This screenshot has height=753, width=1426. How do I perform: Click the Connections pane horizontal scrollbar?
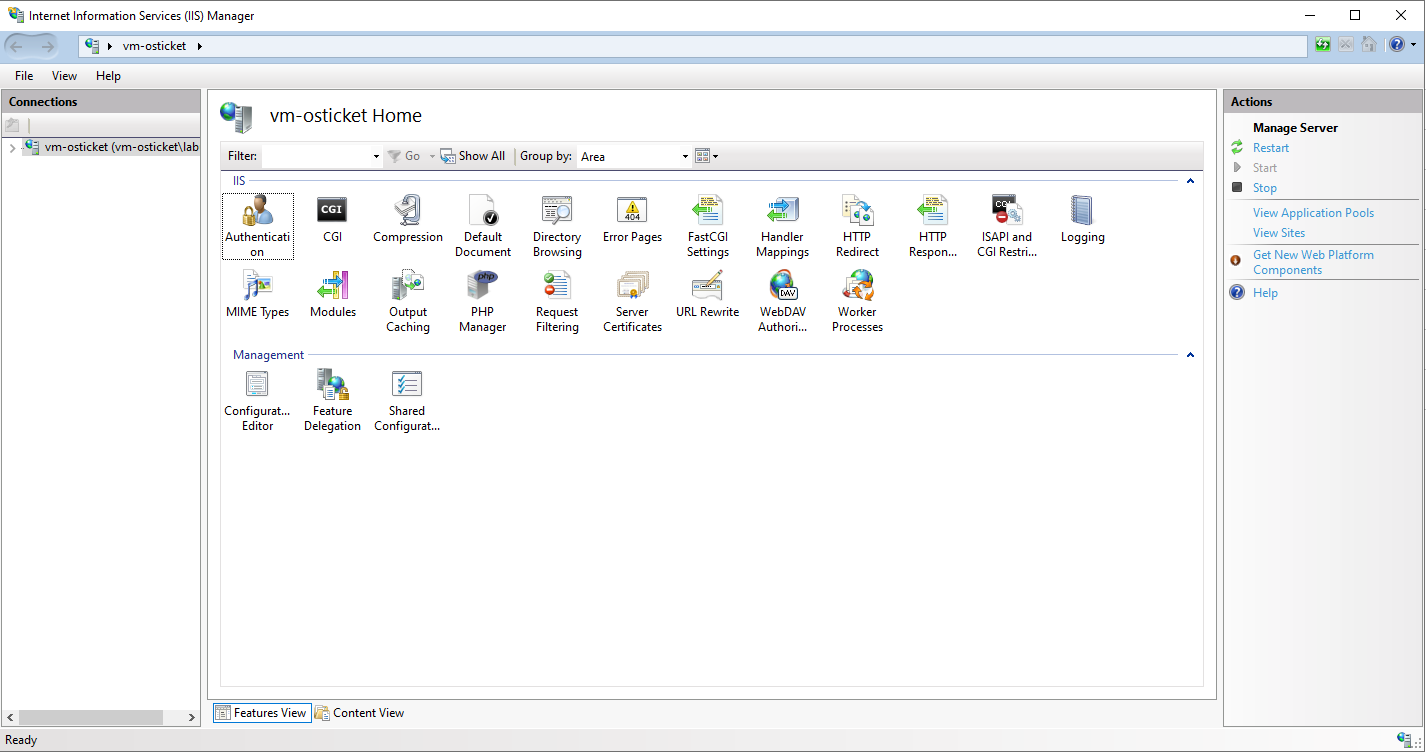click(x=90, y=717)
